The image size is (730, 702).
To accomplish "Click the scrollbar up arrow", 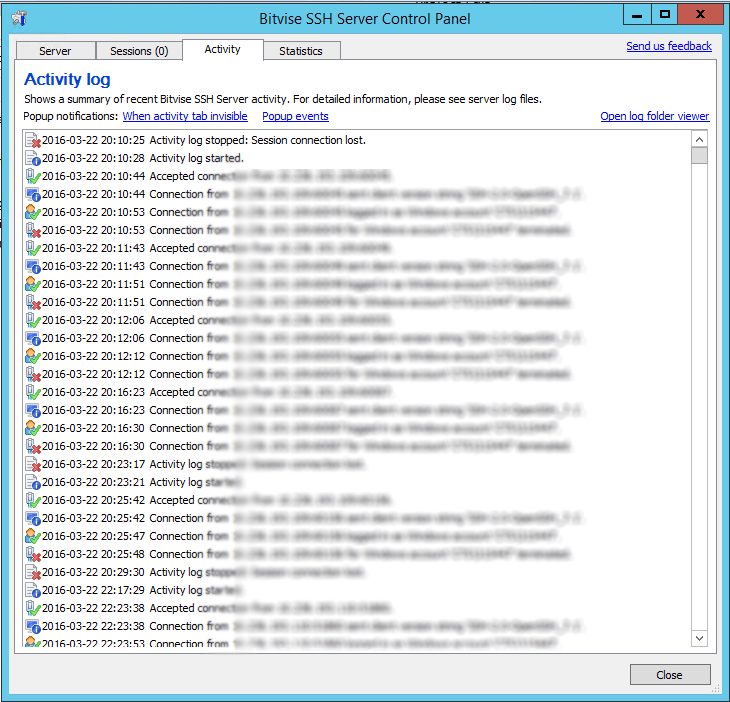I will tap(699, 139).
